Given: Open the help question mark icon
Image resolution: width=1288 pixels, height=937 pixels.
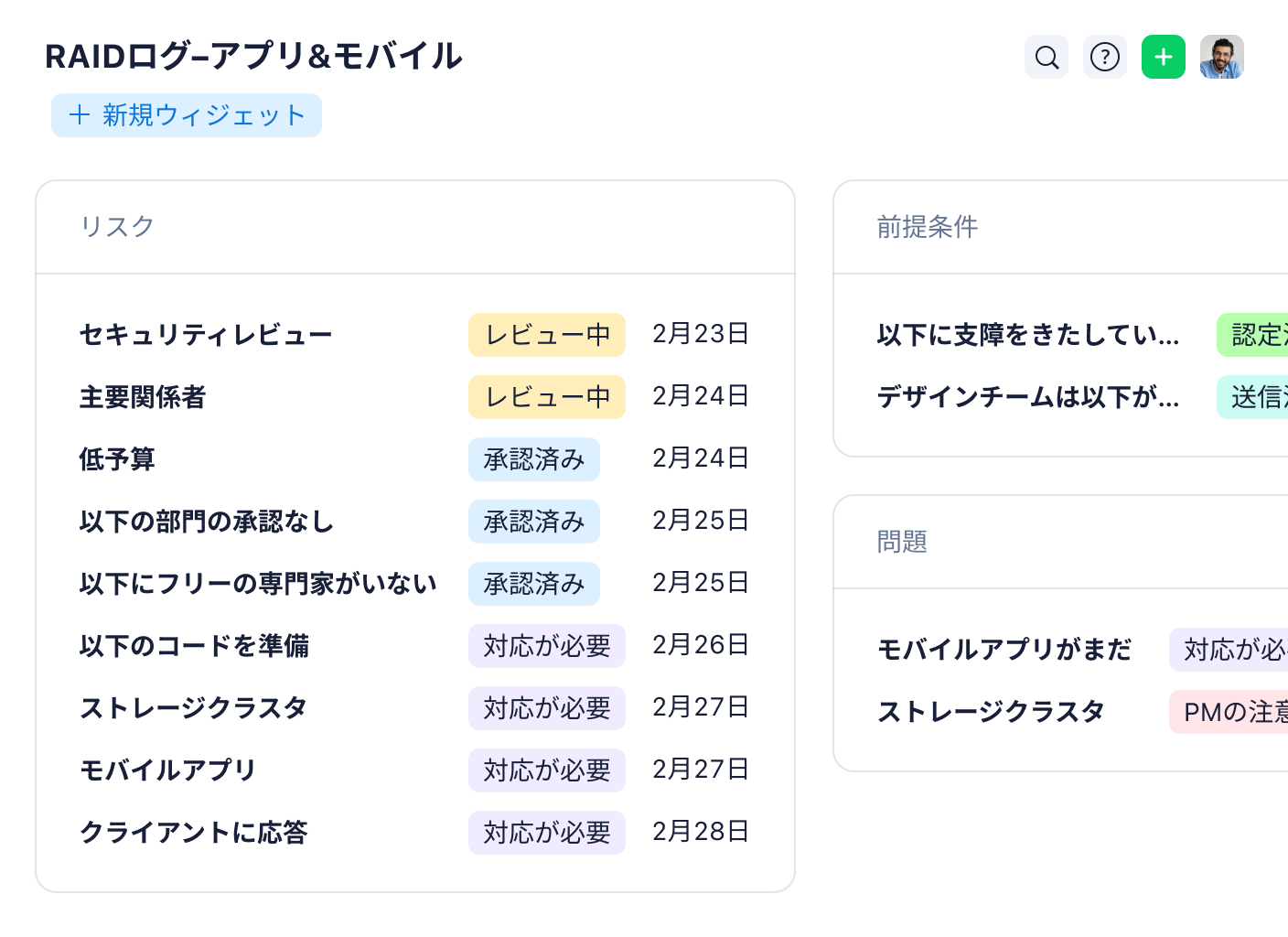Looking at the screenshot, I should point(1105,57).
